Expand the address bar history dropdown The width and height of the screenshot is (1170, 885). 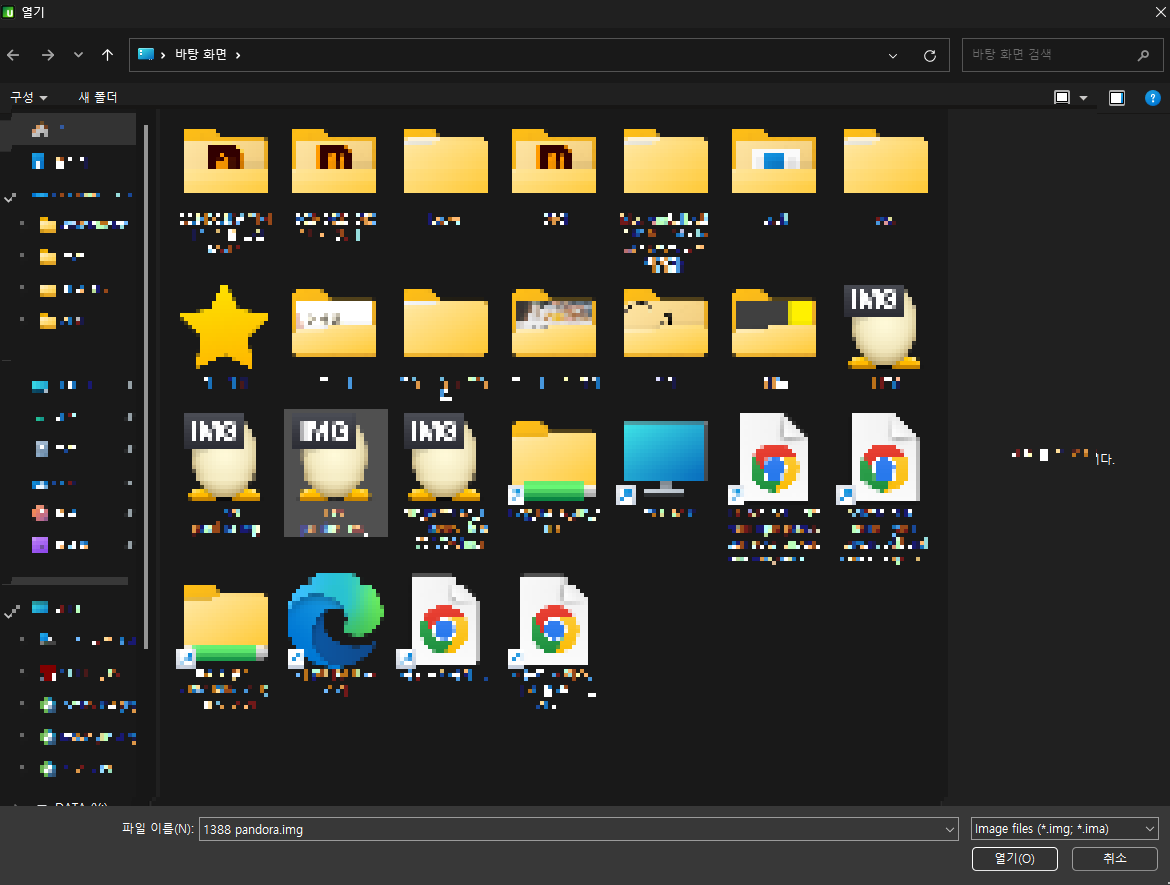coord(892,56)
